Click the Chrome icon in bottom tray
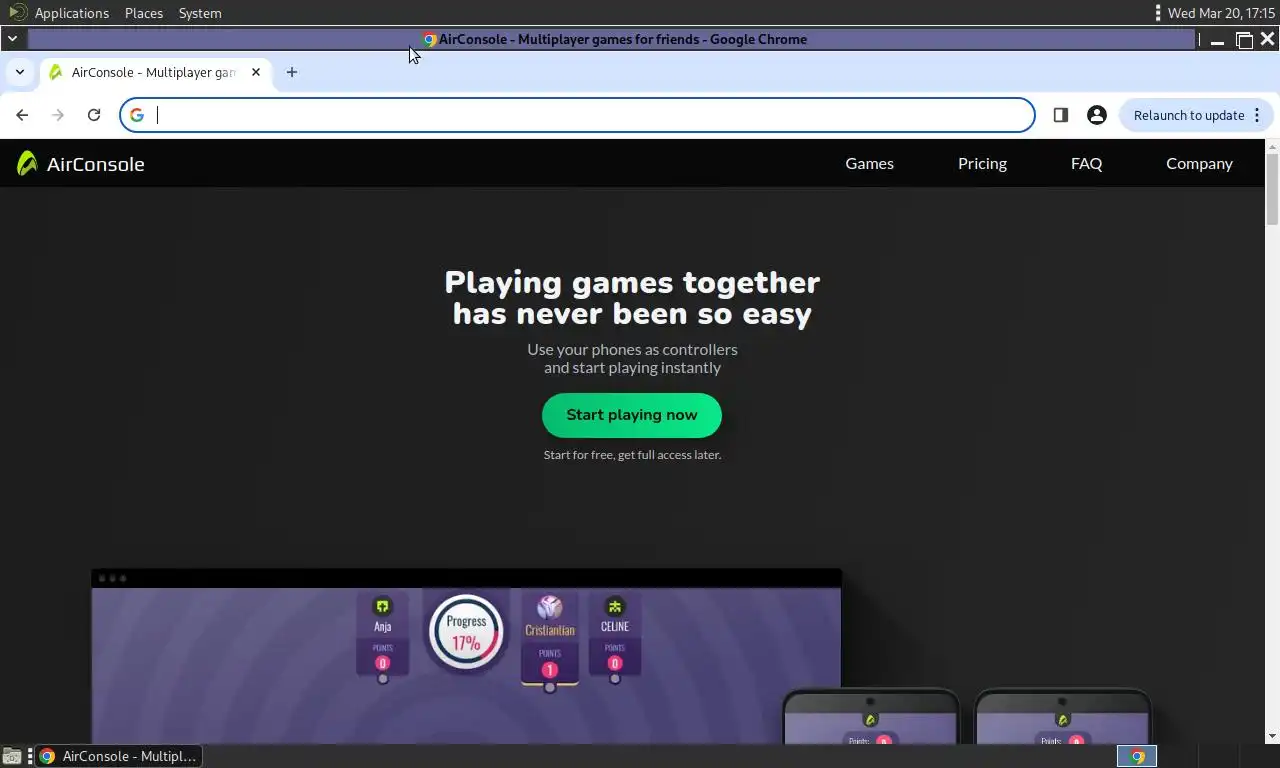Viewport: 1280px width, 768px height. [1137, 756]
